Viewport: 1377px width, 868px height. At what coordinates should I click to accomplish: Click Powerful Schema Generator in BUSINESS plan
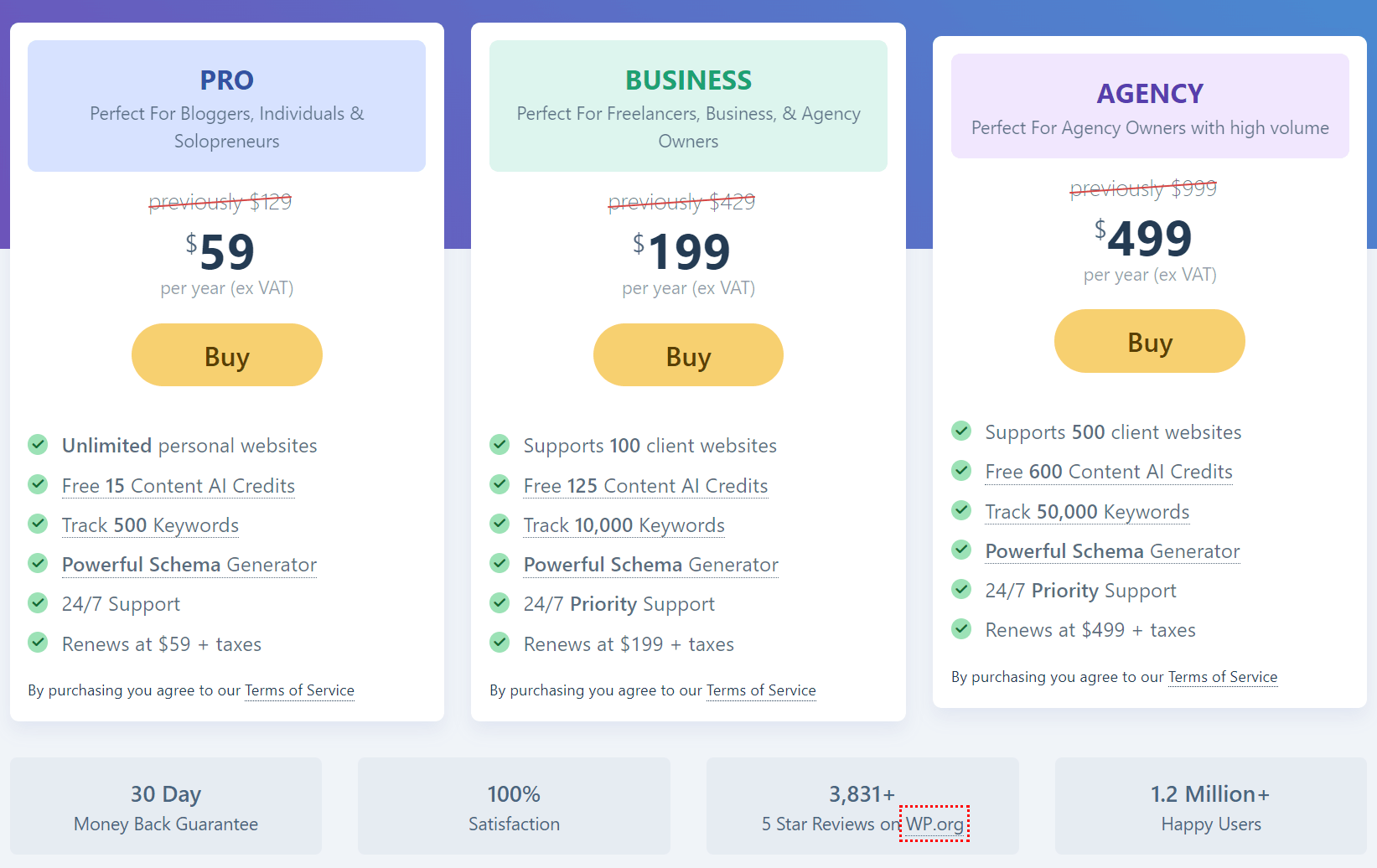click(651, 565)
